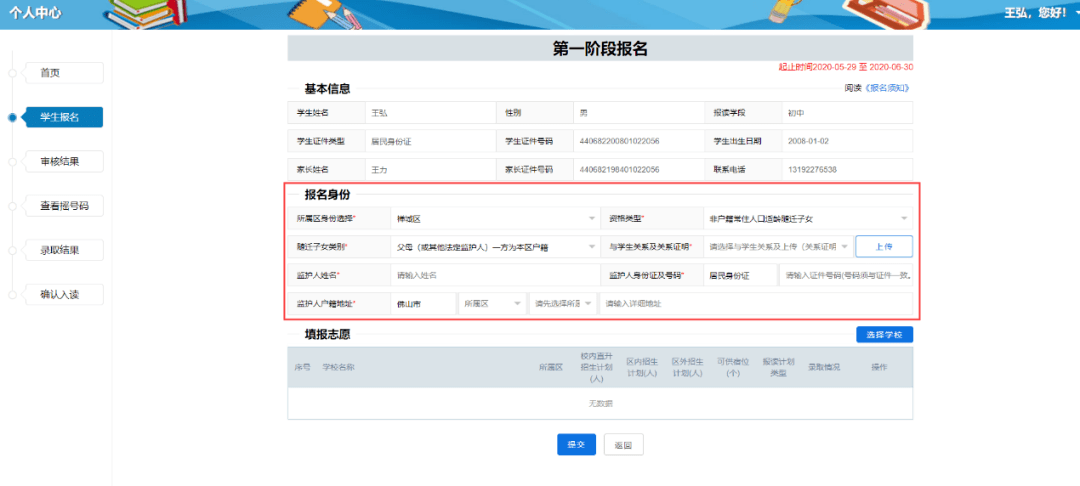Go to 查看摇号码 in sidebar

pyautogui.click(x=63, y=206)
